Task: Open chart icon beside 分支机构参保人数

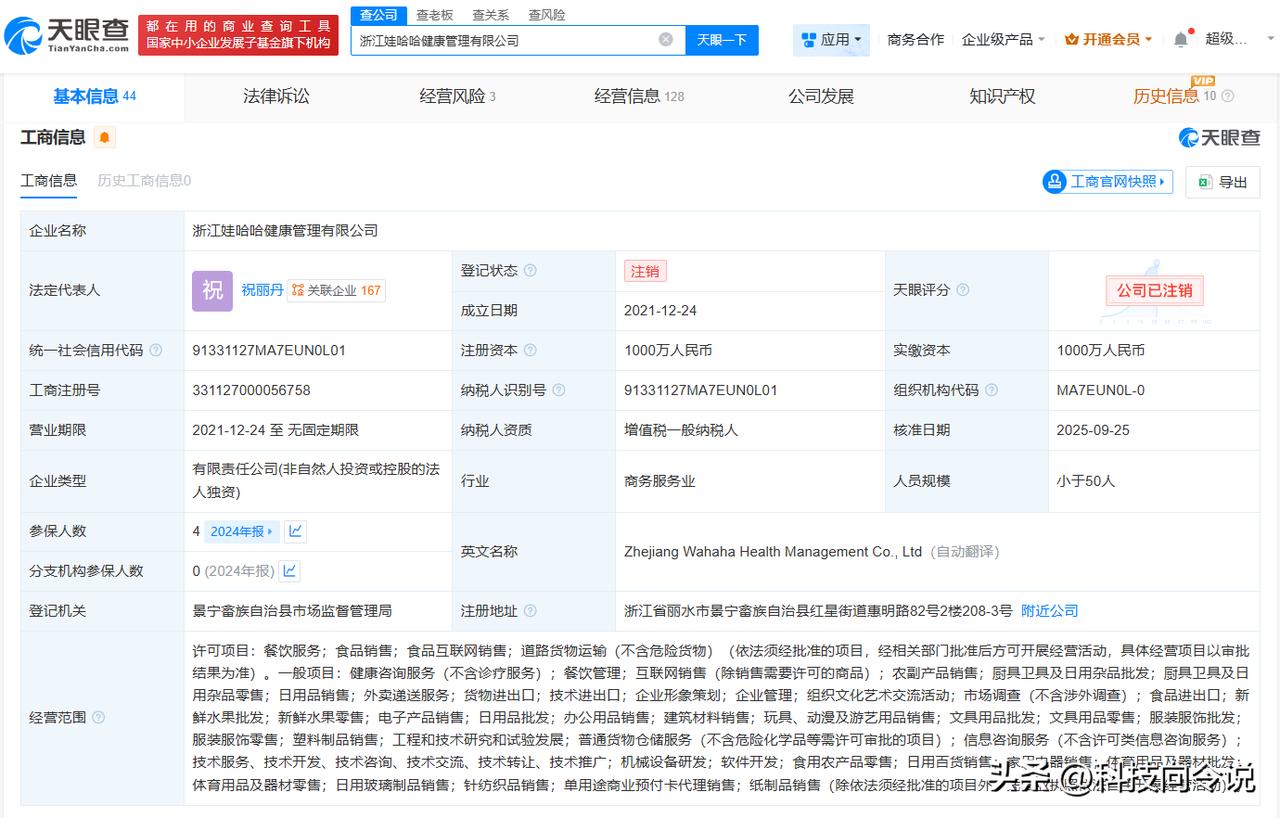Action: coord(289,571)
